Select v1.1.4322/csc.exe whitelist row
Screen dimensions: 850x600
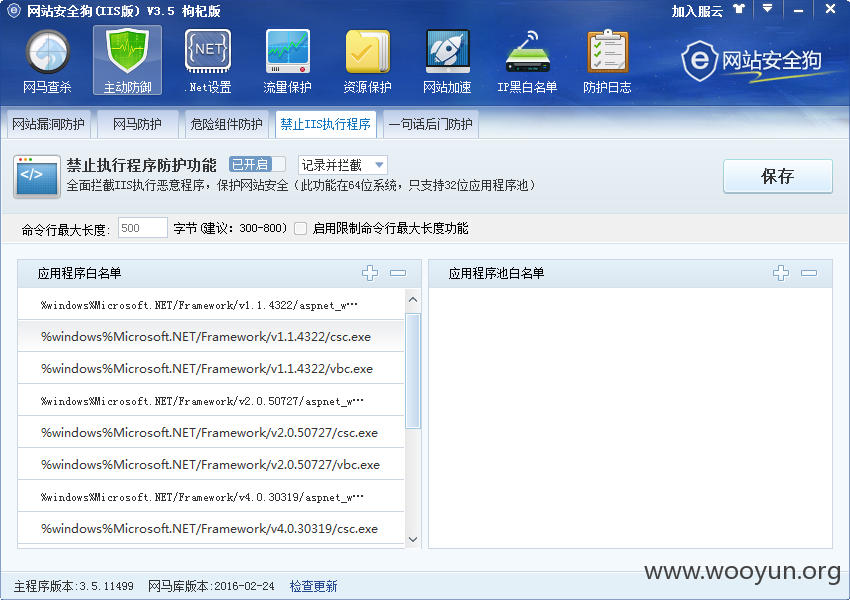(211, 337)
